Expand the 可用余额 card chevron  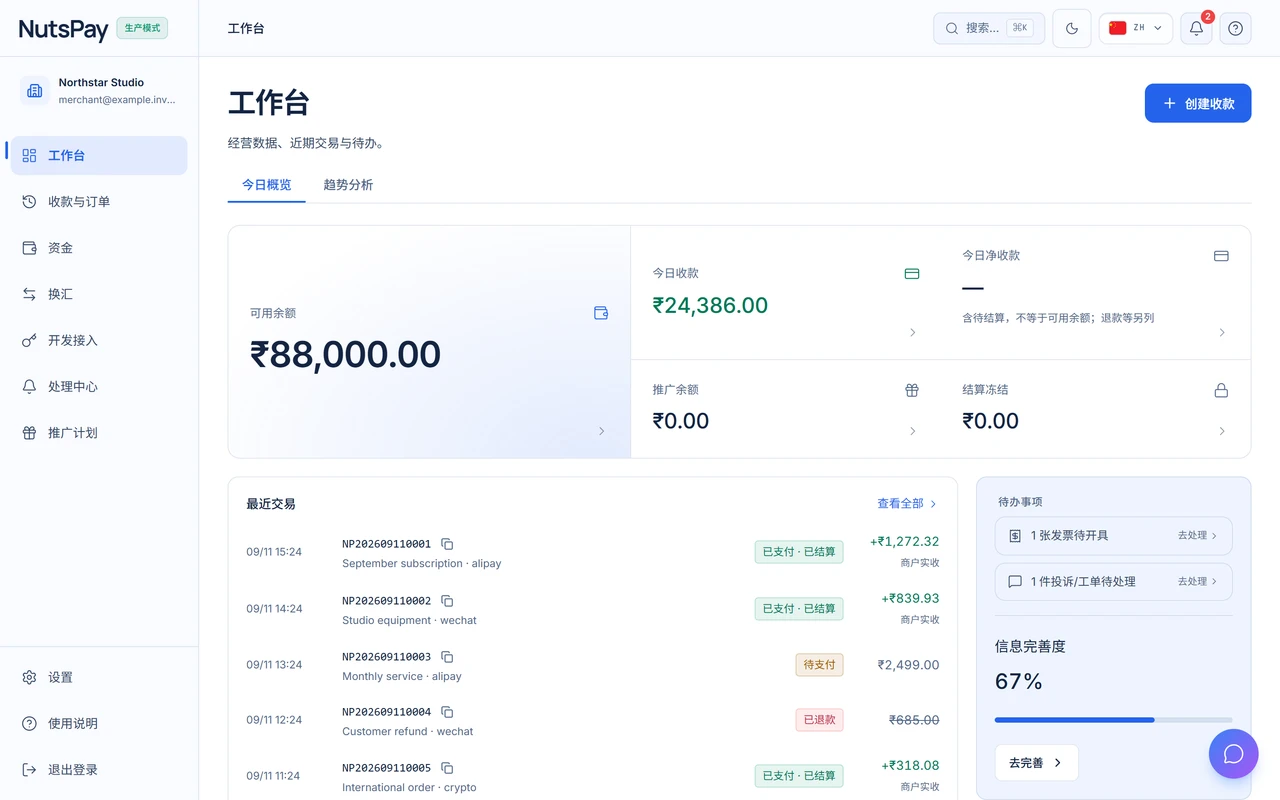tap(601, 431)
